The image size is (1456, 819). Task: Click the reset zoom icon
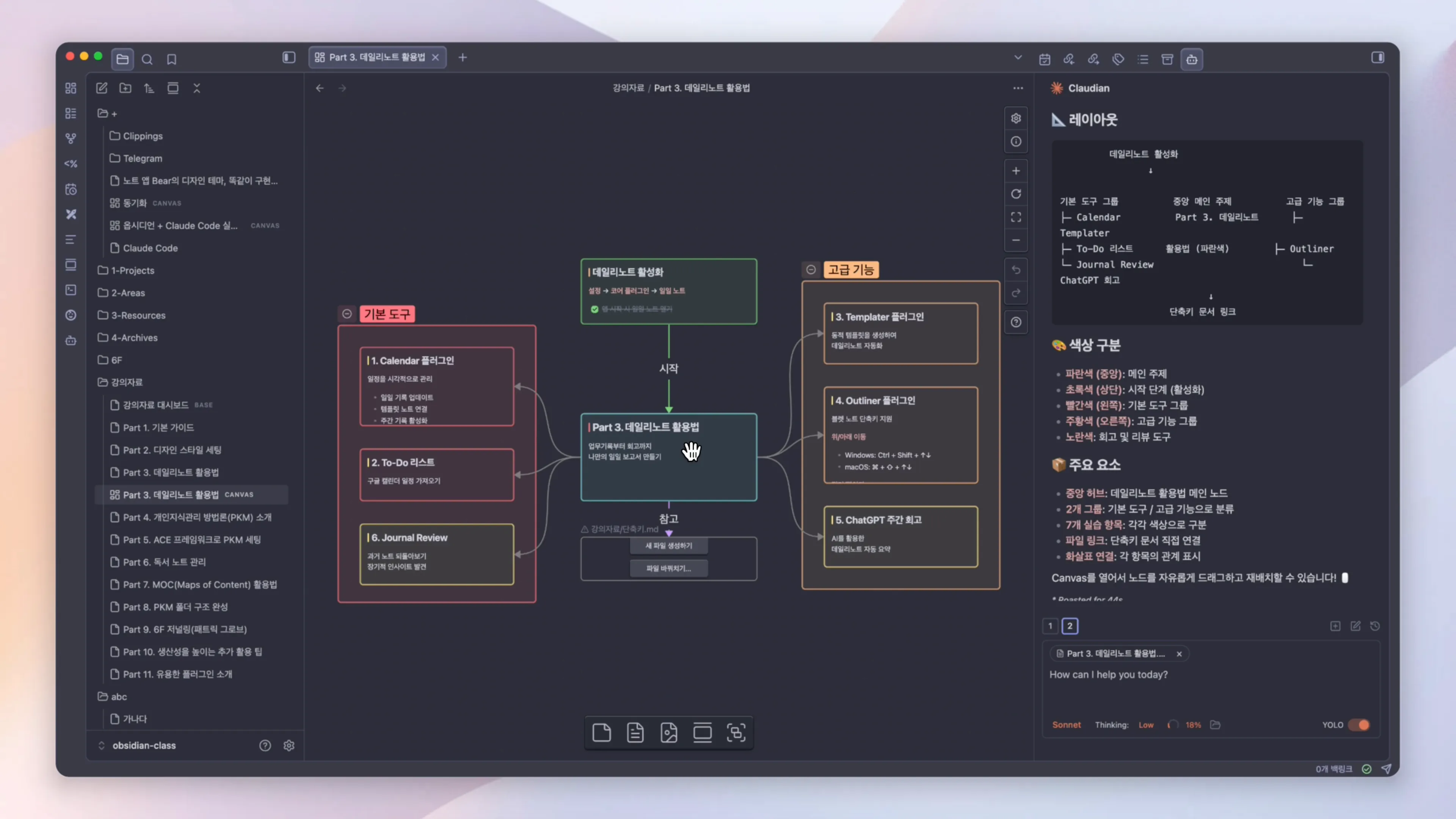pyautogui.click(x=1016, y=194)
